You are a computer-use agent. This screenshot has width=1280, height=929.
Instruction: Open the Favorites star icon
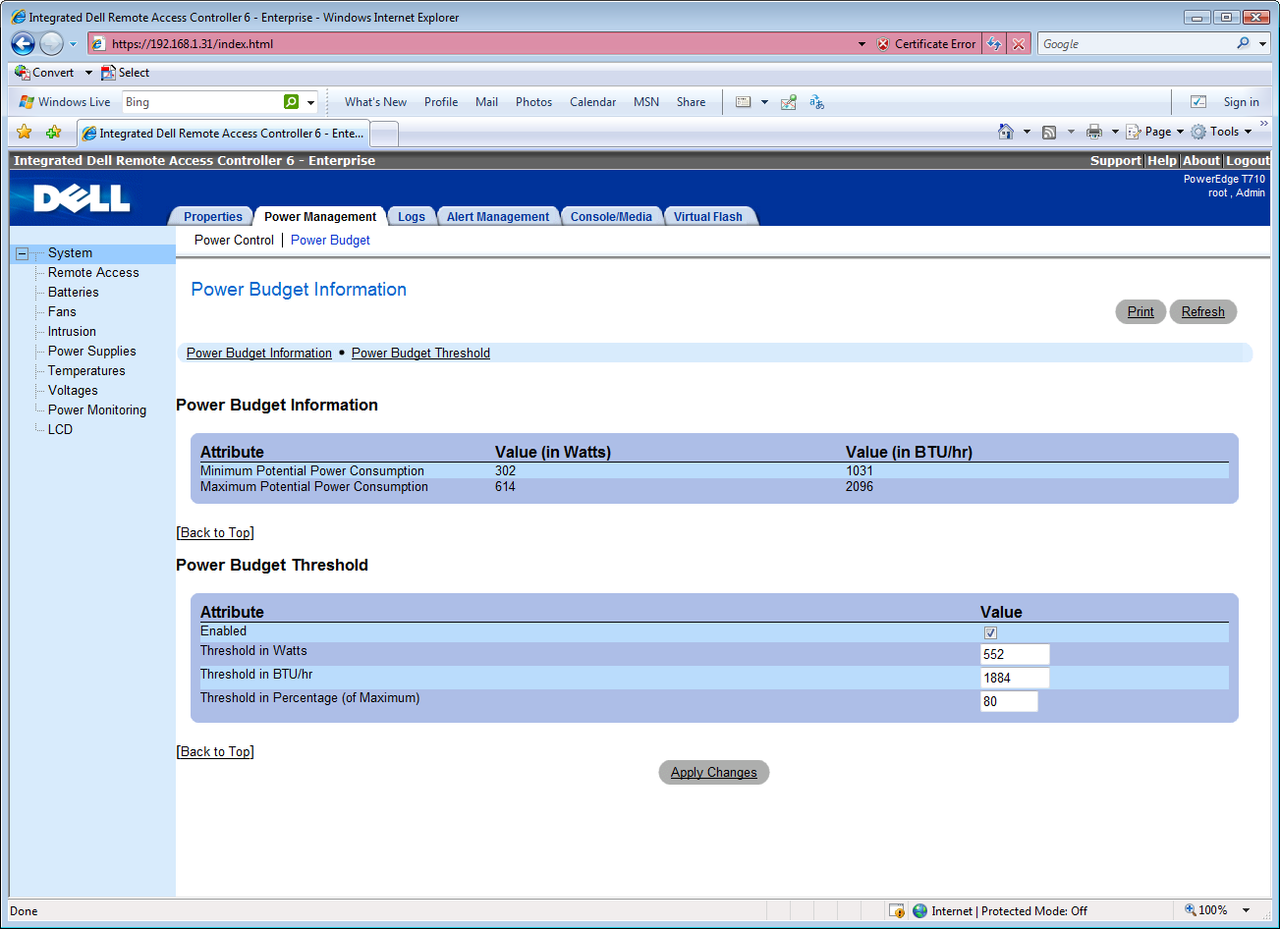pos(24,132)
